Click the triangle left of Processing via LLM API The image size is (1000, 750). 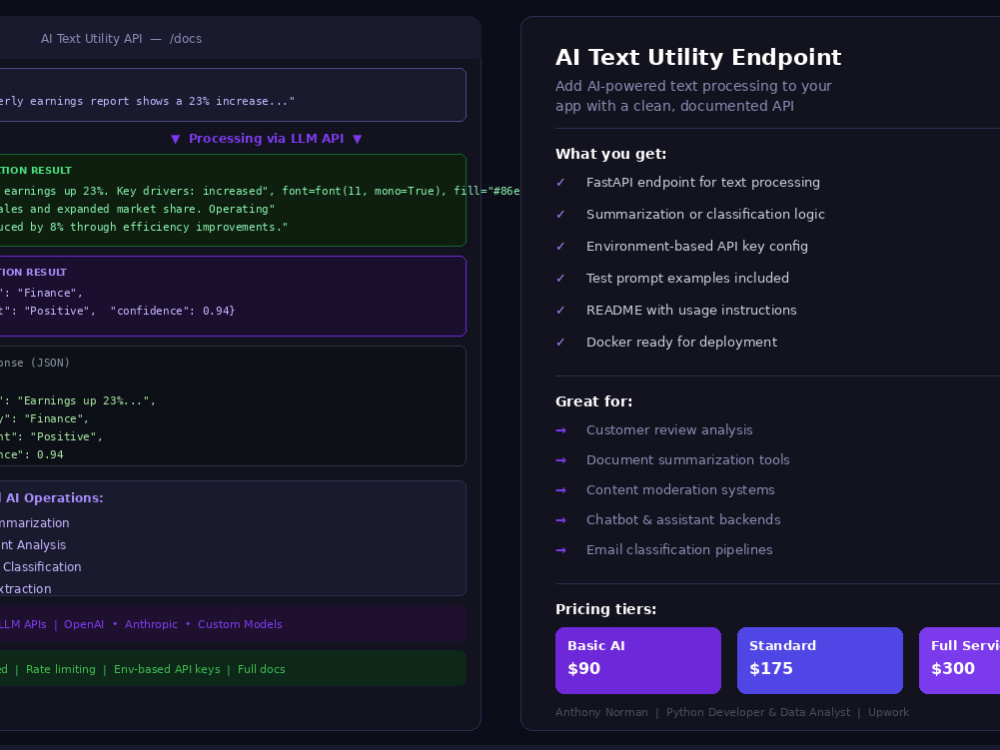click(175, 139)
